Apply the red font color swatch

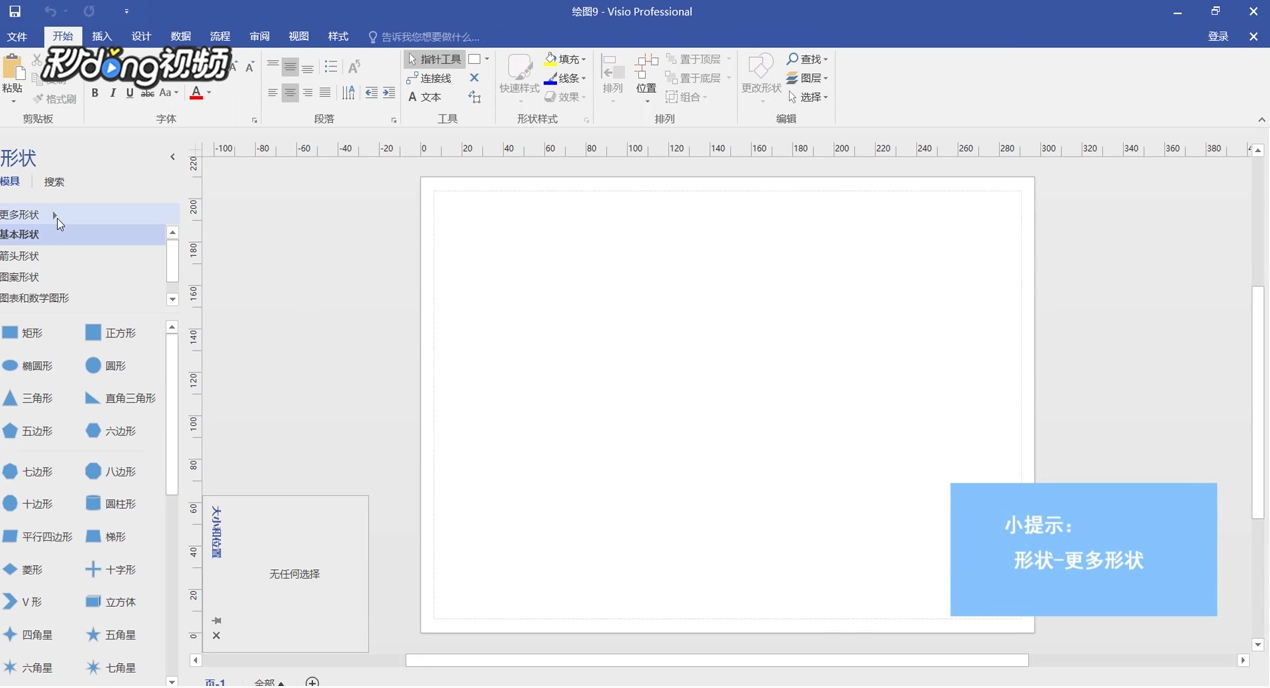tap(196, 93)
